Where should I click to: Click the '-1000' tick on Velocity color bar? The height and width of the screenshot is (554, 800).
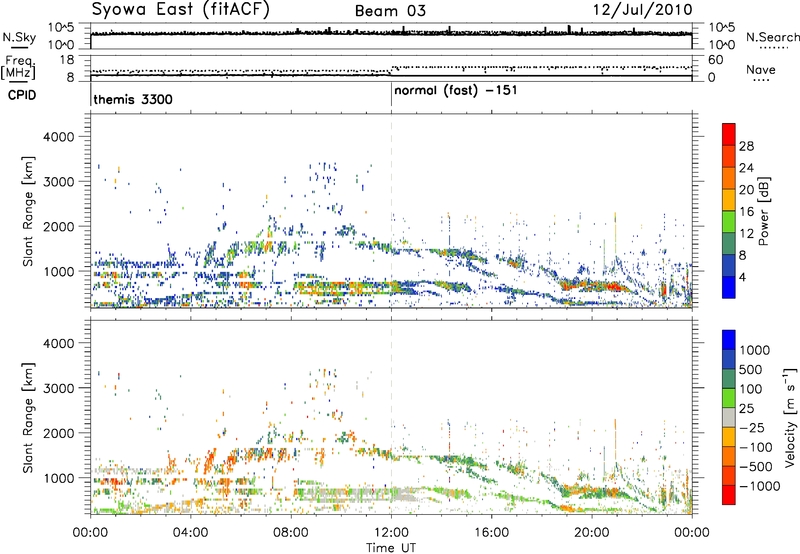coord(759,486)
